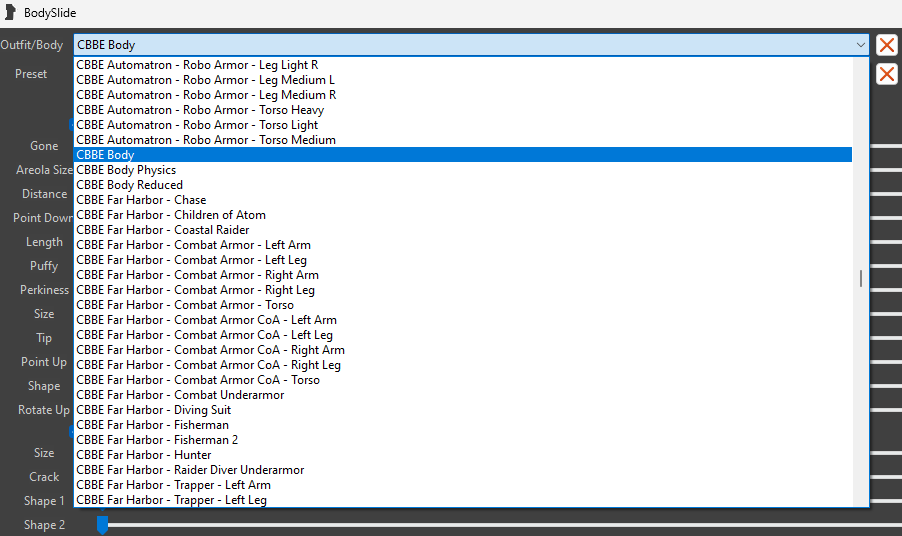This screenshot has height=536, width=902.
Task: Select Far Harbor Combat Armor - Left Leg
Action: [x=463, y=260]
